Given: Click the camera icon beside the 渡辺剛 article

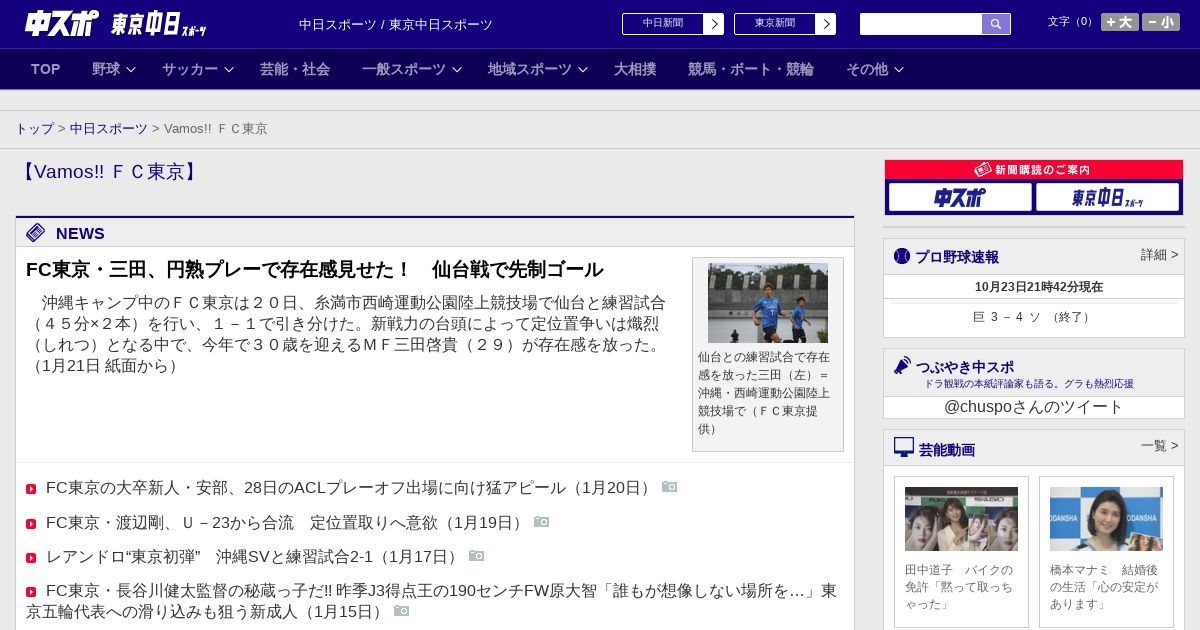Looking at the screenshot, I should pyautogui.click(x=541, y=522).
